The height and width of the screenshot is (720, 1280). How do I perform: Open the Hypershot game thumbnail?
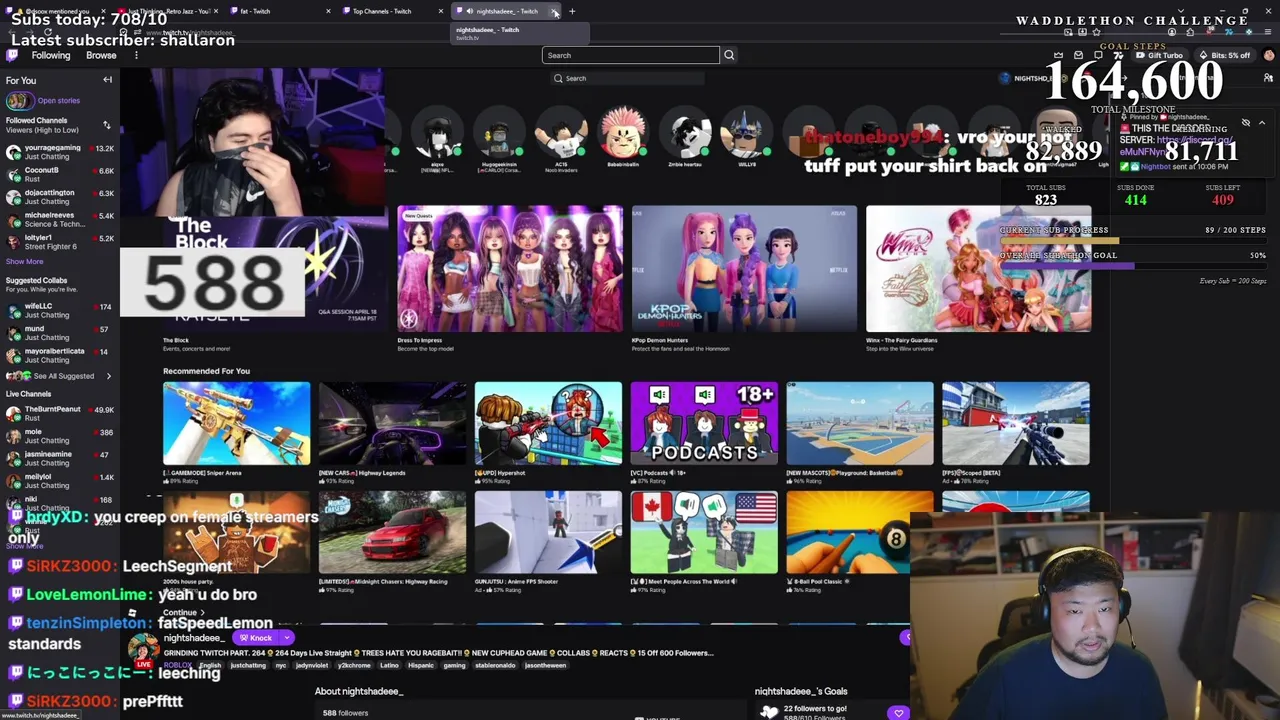click(x=548, y=423)
